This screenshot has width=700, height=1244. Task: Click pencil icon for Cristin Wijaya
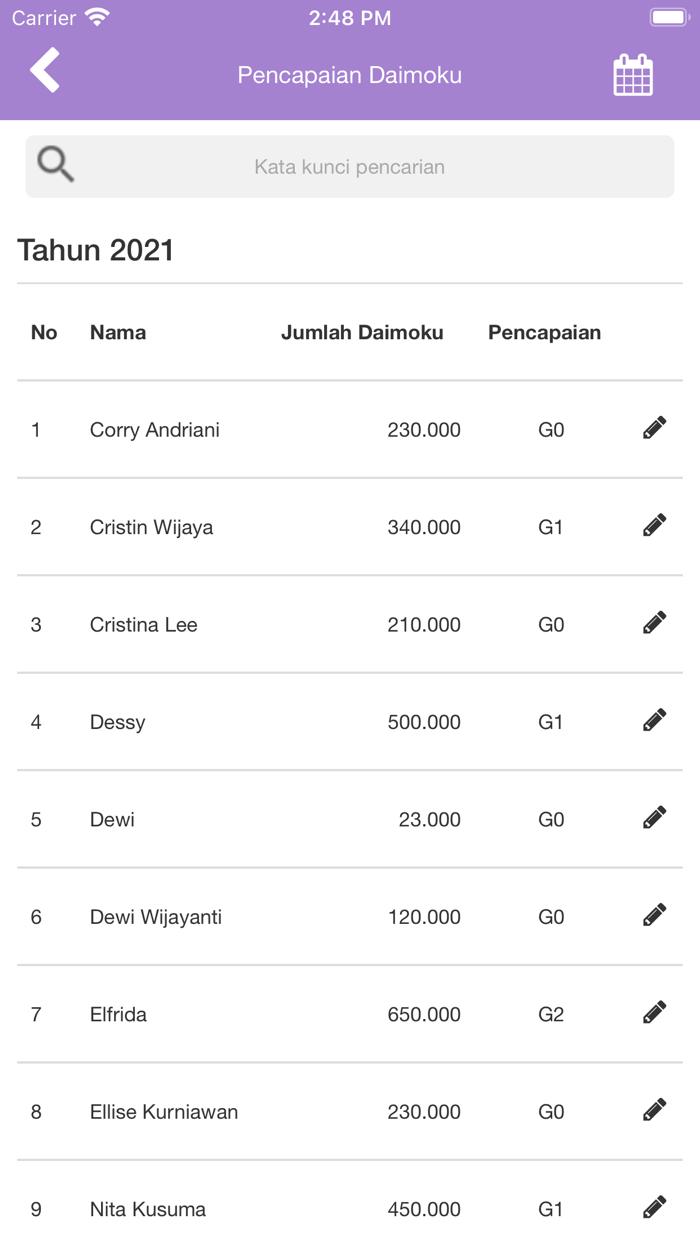click(654, 526)
